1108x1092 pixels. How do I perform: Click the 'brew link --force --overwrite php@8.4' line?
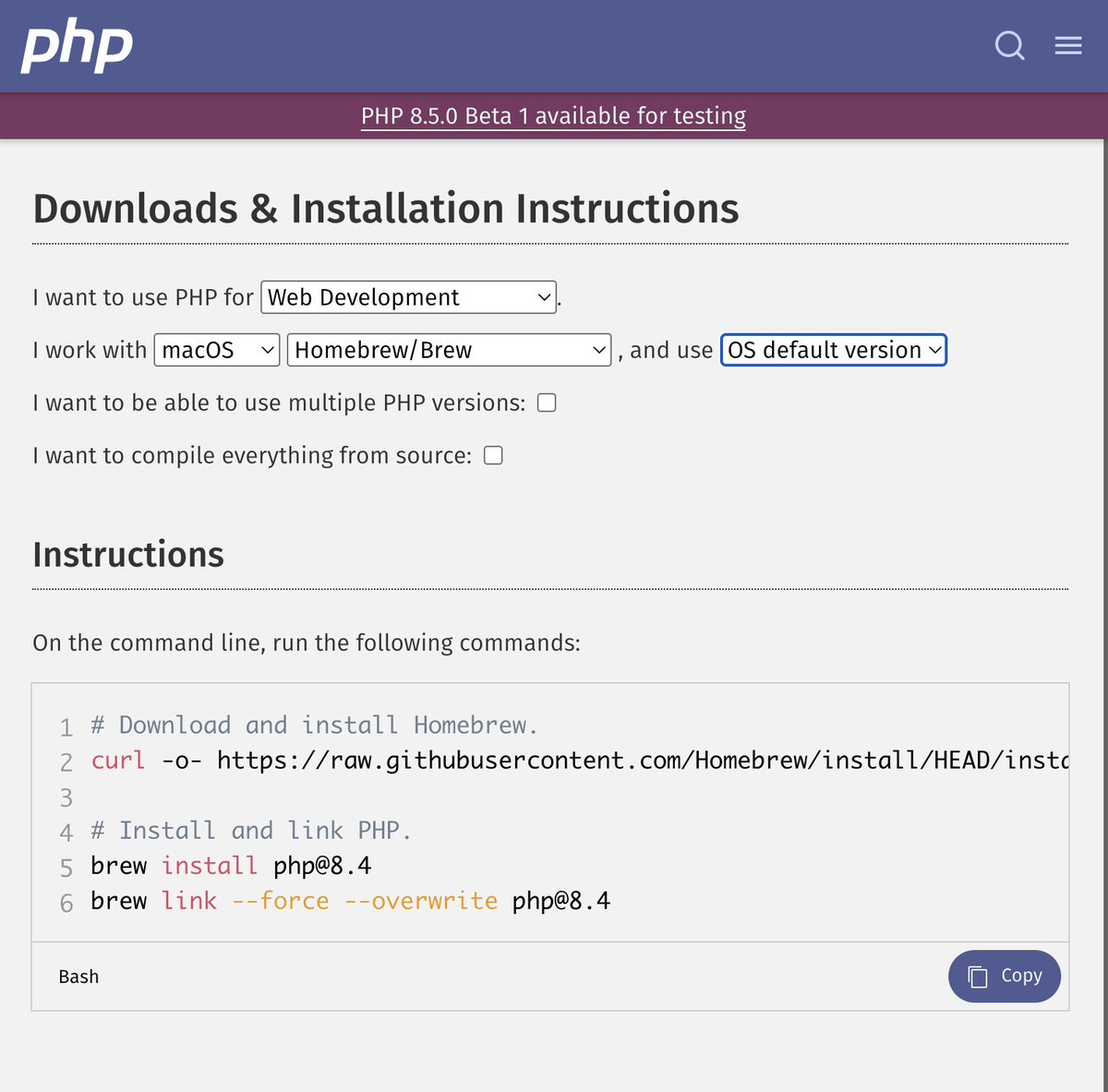[351, 901]
